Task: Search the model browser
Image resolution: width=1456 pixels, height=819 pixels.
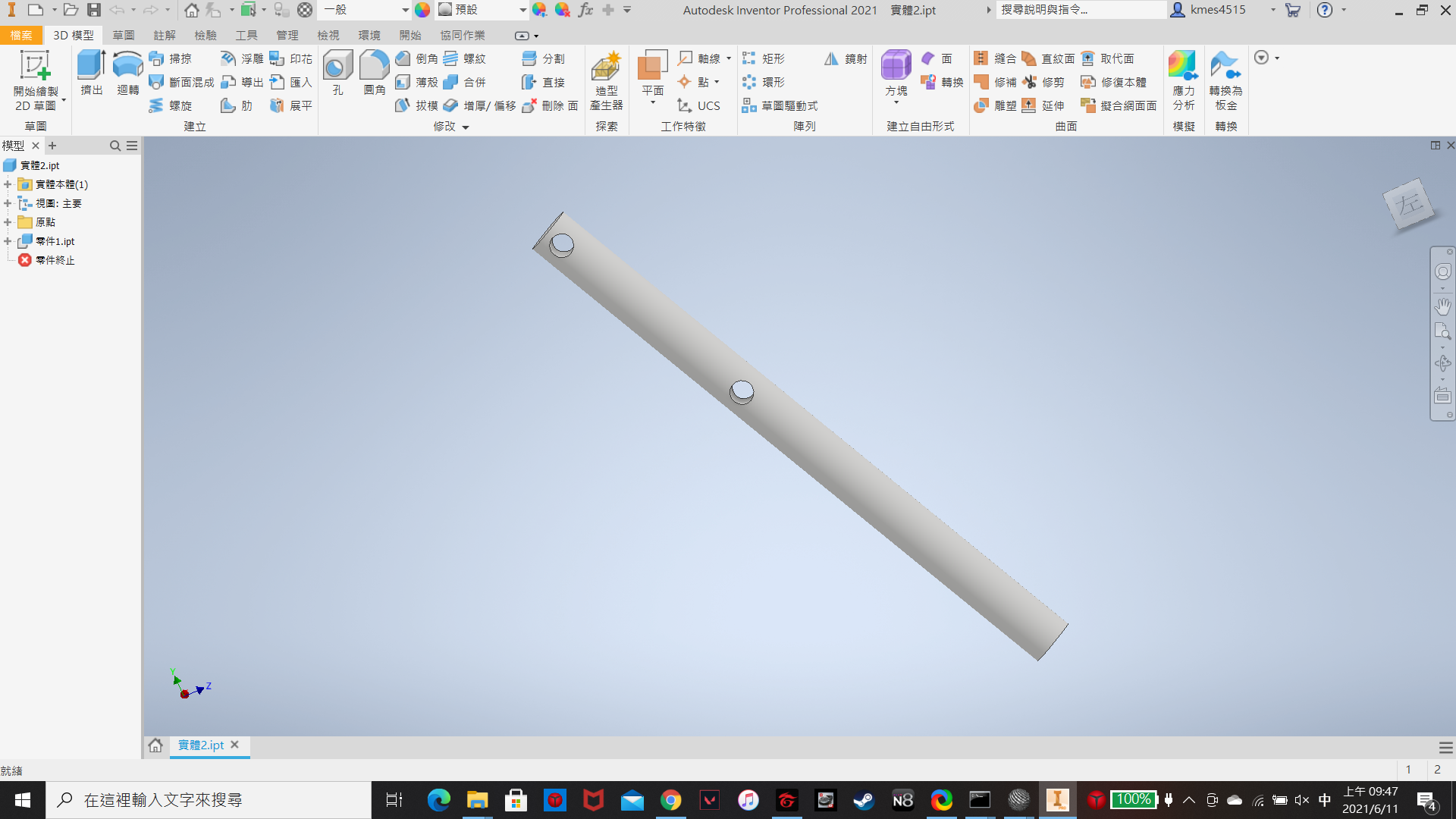Action: 115,146
